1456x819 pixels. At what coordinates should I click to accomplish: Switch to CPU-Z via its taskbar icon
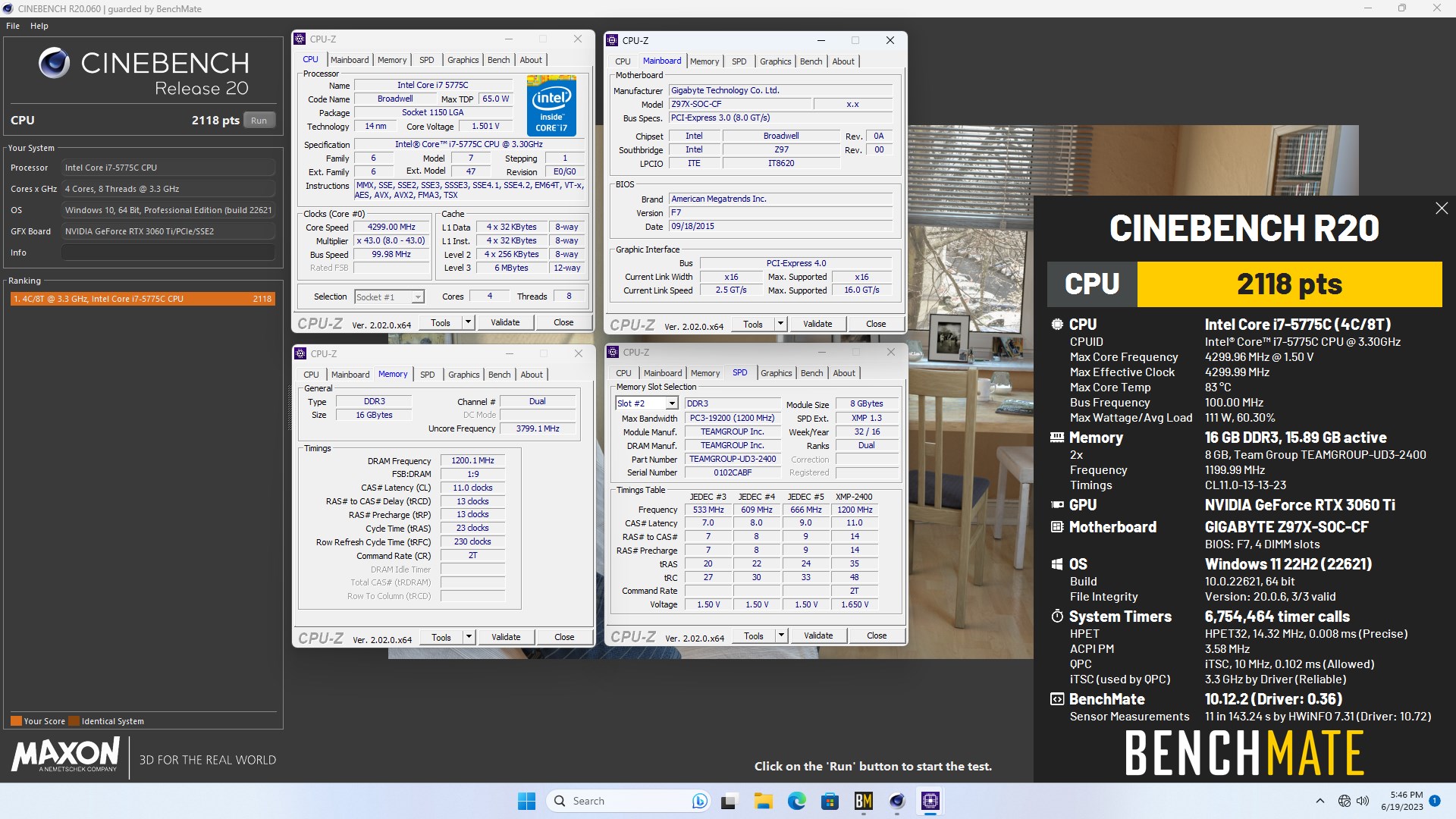pyautogui.click(x=930, y=801)
